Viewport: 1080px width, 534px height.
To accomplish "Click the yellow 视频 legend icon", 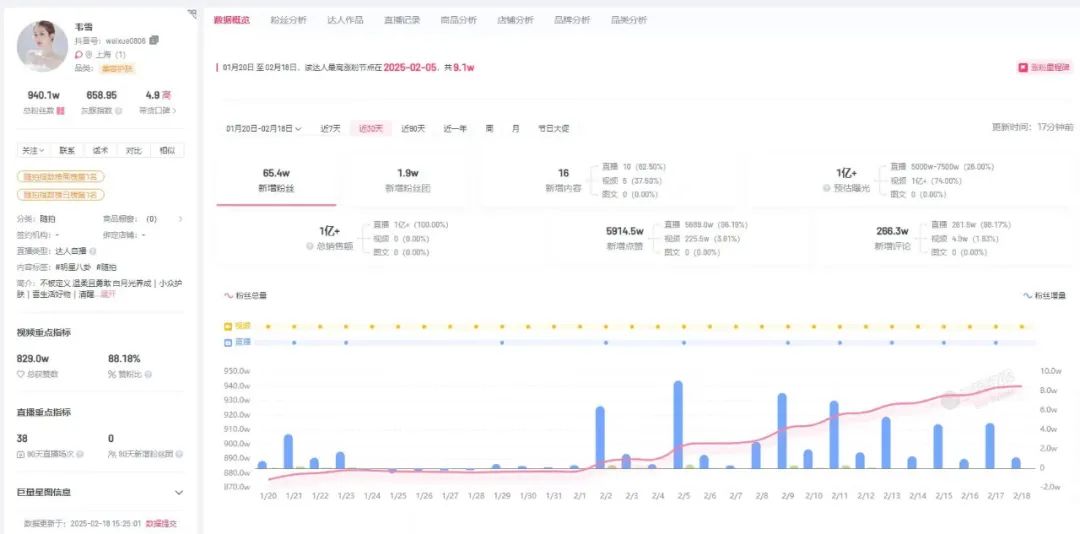I will (x=228, y=326).
